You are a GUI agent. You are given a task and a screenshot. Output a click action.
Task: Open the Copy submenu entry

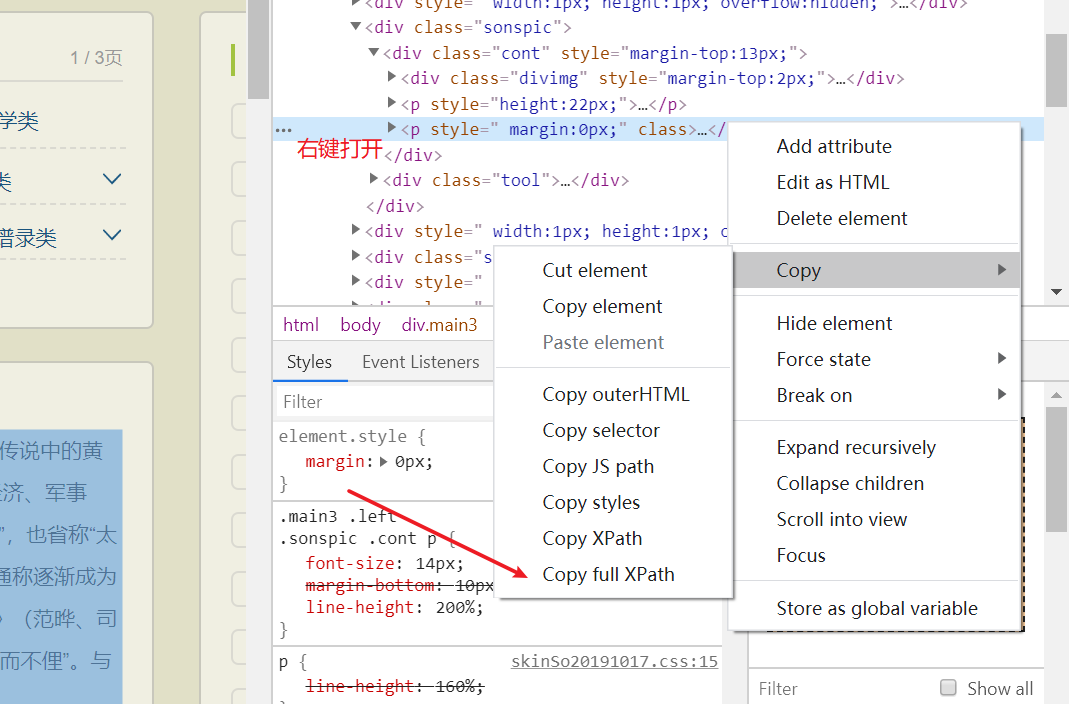click(875, 270)
